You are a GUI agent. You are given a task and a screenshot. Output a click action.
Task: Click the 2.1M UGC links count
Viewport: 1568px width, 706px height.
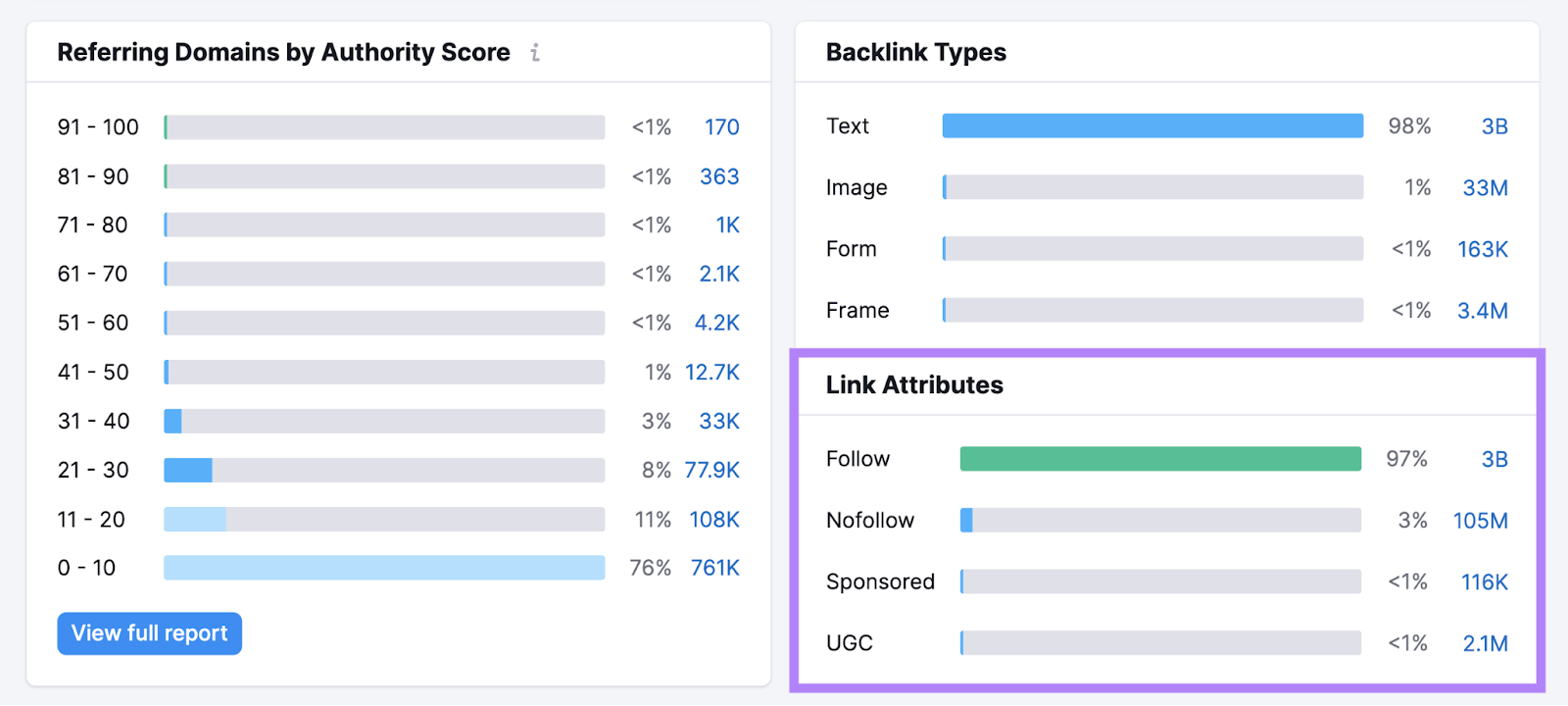pyautogui.click(x=1486, y=643)
